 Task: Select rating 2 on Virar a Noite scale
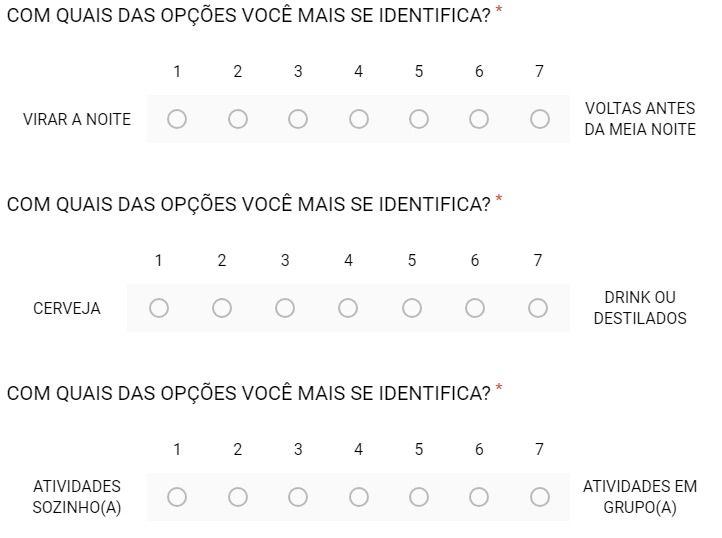[x=238, y=119]
